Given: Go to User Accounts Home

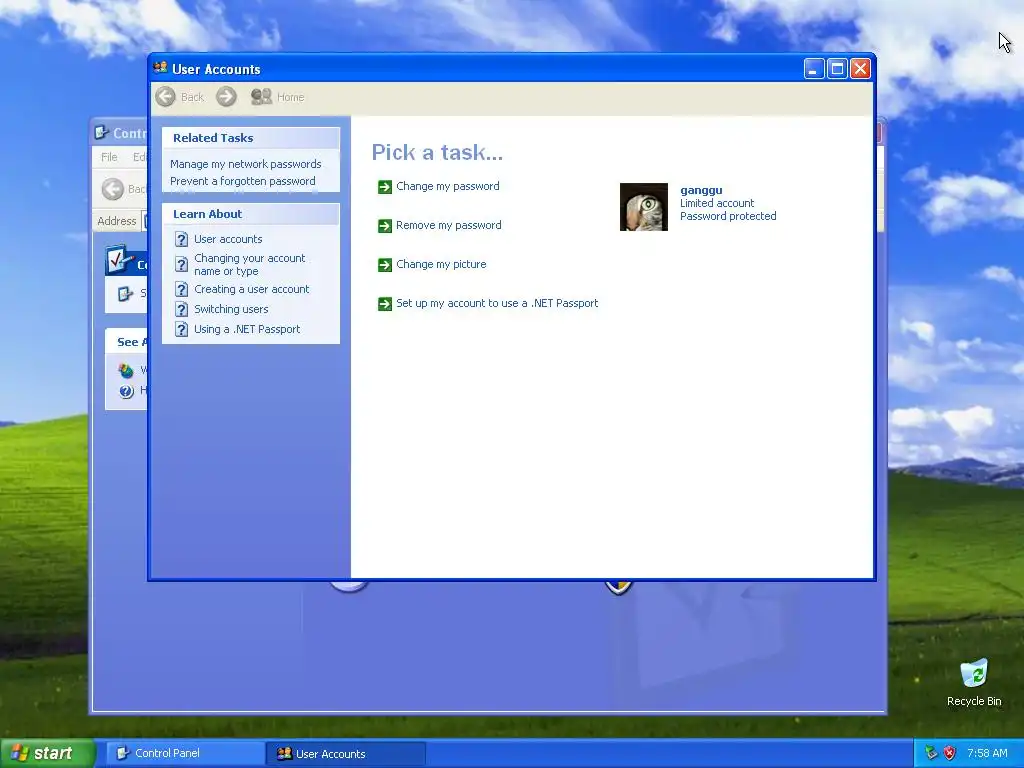Looking at the screenshot, I should (278, 97).
